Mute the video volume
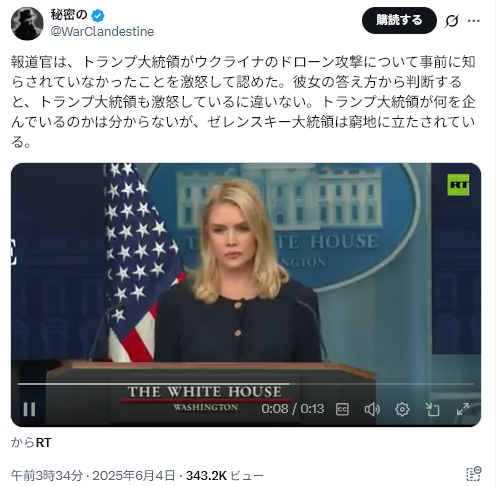The width and height of the screenshot is (497, 486). coord(372,409)
